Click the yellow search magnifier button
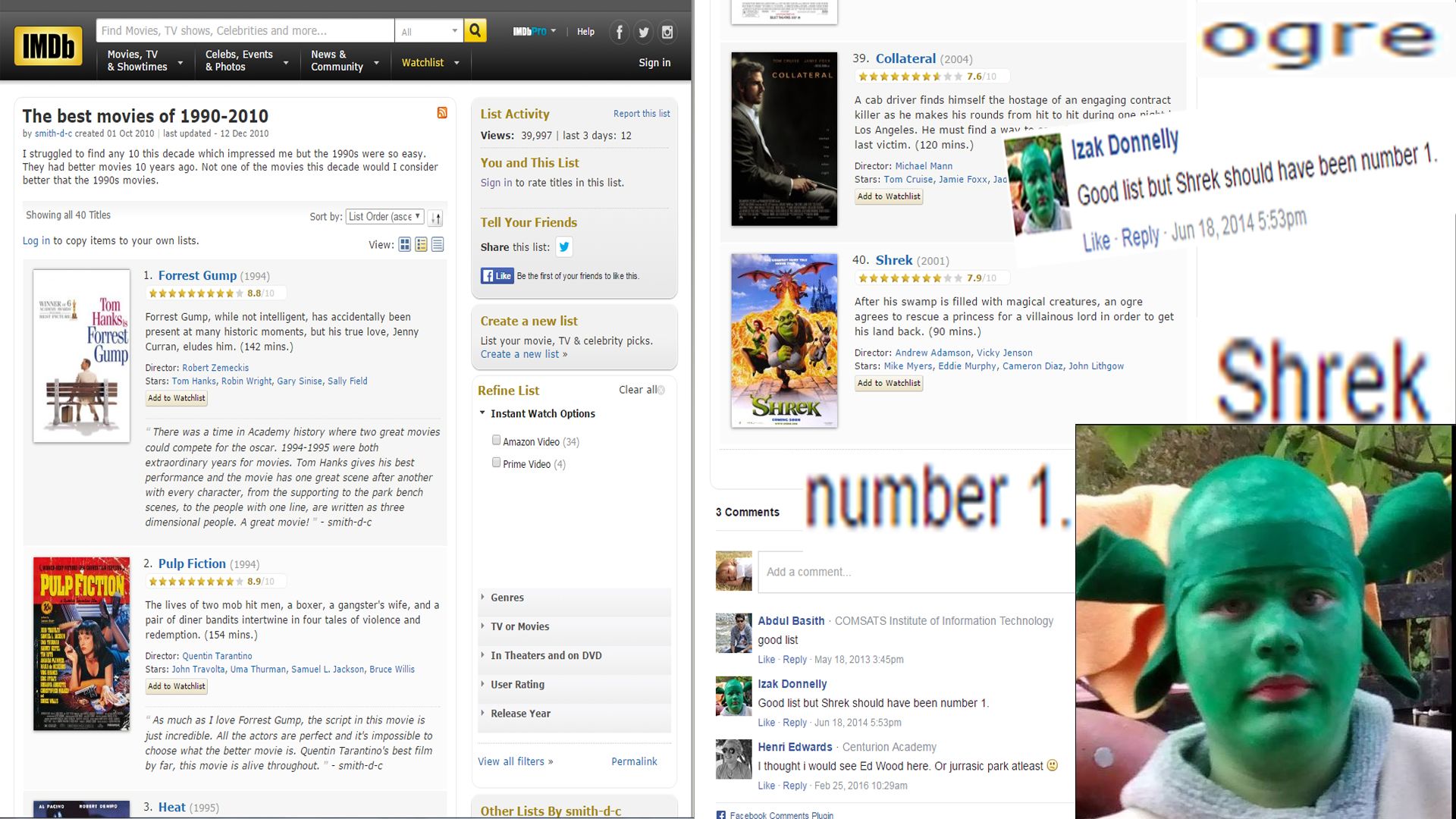The width and height of the screenshot is (1456, 819). [x=475, y=30]
